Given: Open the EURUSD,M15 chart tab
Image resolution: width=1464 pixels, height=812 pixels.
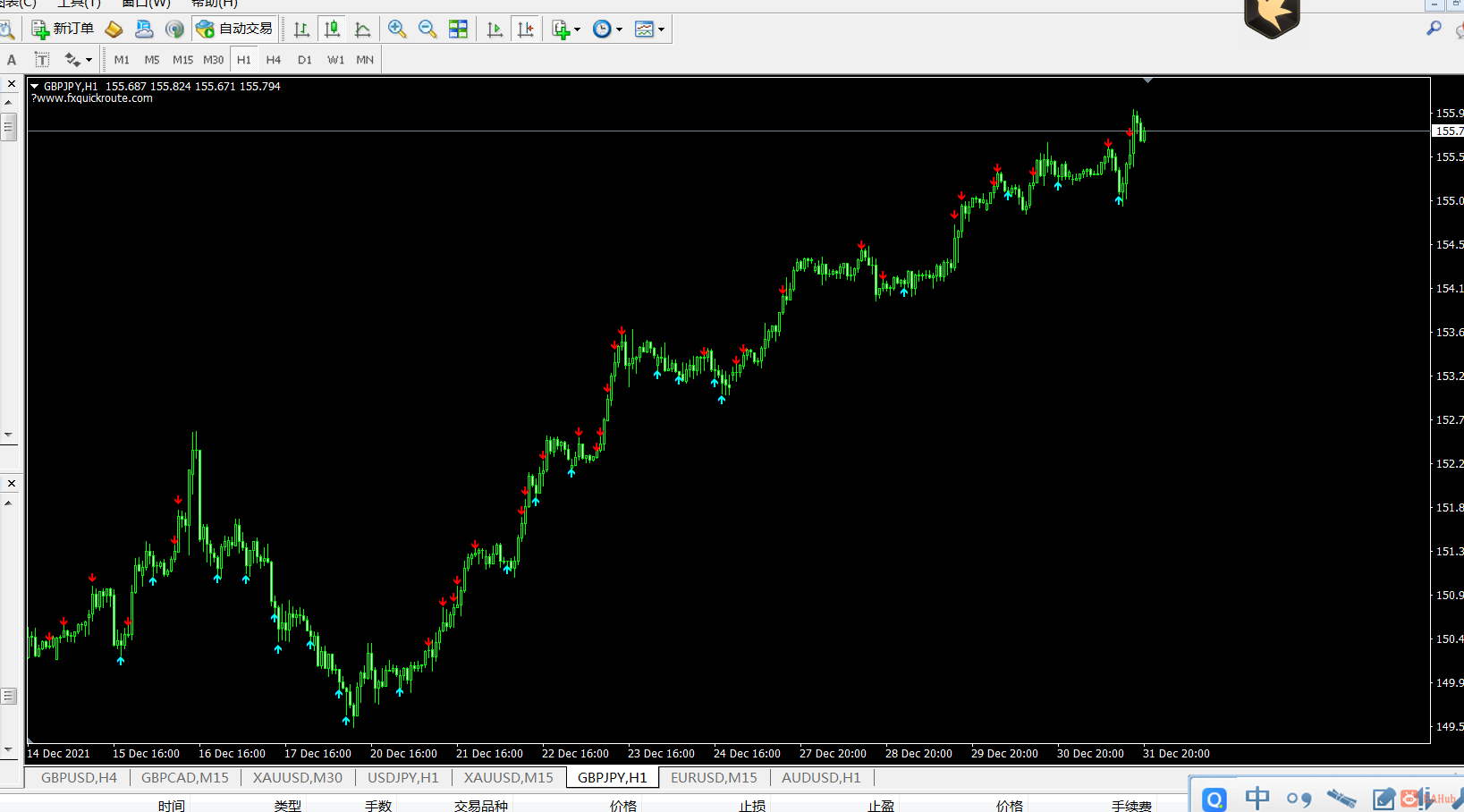Looking at the screenshot, I should (x=714, y=778).
